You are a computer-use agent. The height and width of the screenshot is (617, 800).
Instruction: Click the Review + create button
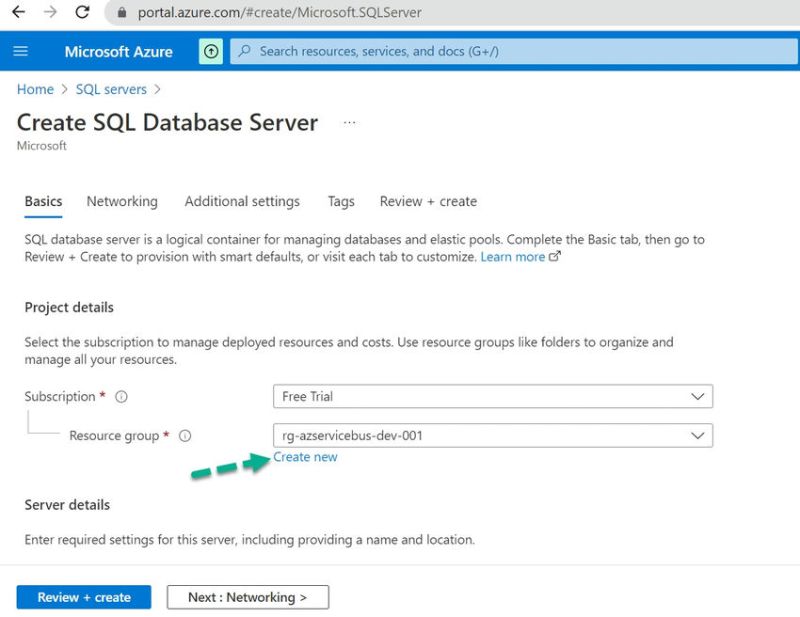pyautogui.click(x=83, y=597)
